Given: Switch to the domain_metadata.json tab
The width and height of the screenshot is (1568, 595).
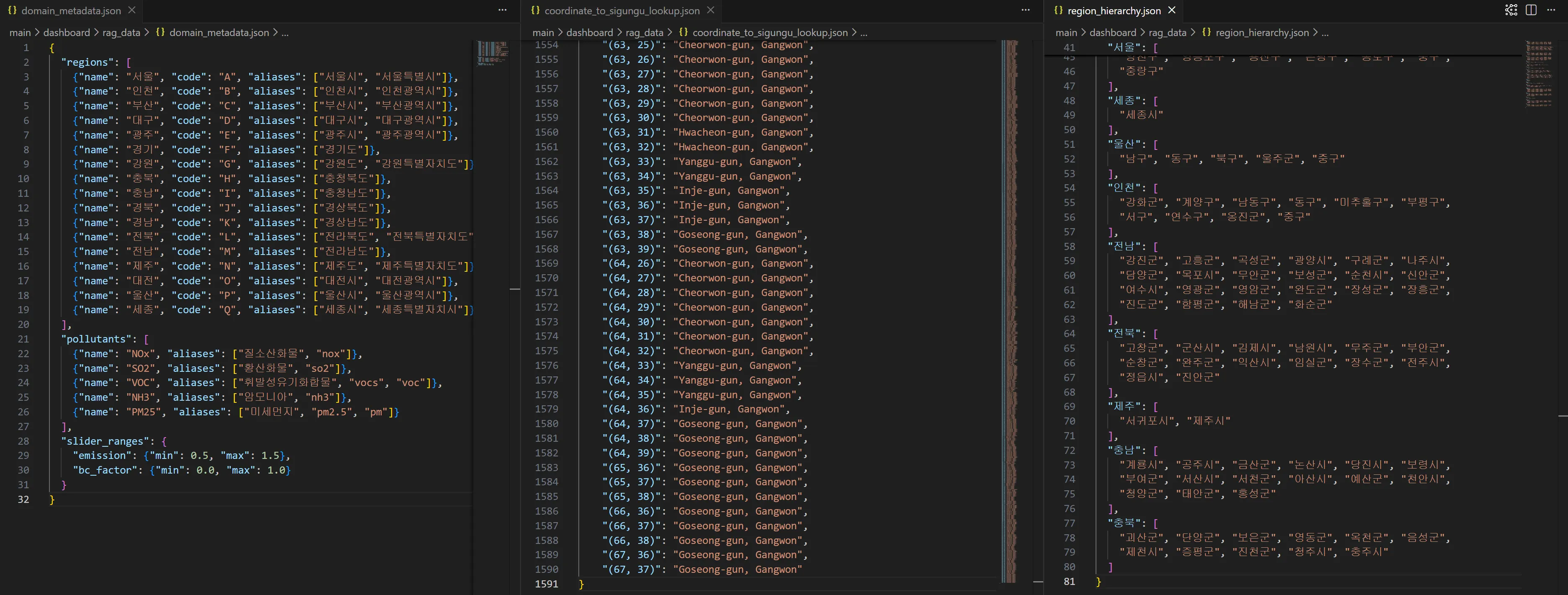Looking at the screenshot, I should 71,10.
